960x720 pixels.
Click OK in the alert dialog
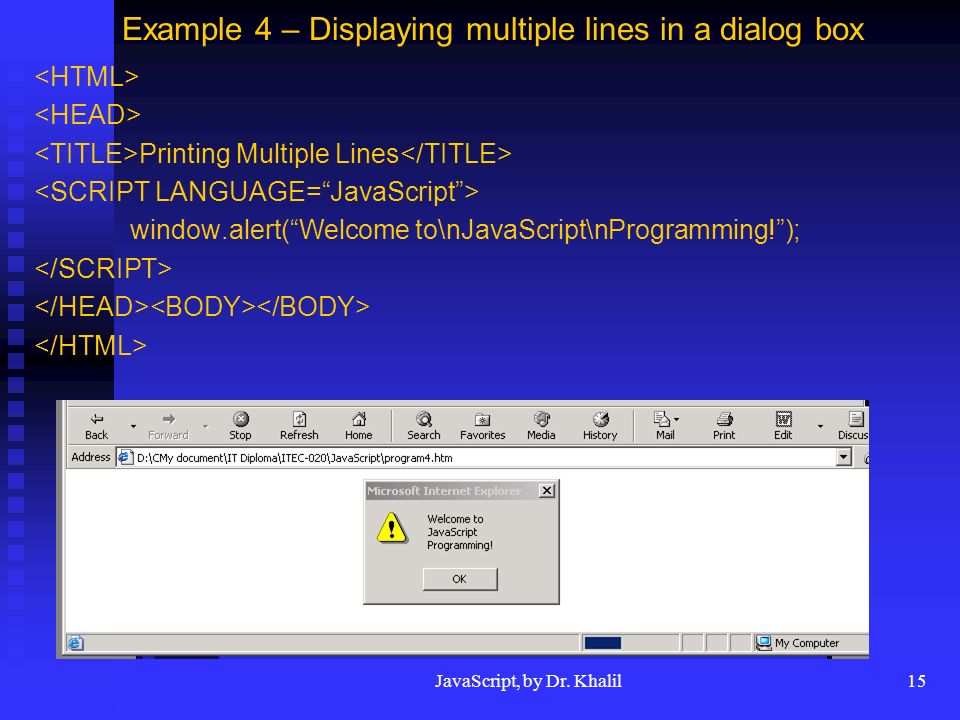pyautogui.click(x=460, y=579)
